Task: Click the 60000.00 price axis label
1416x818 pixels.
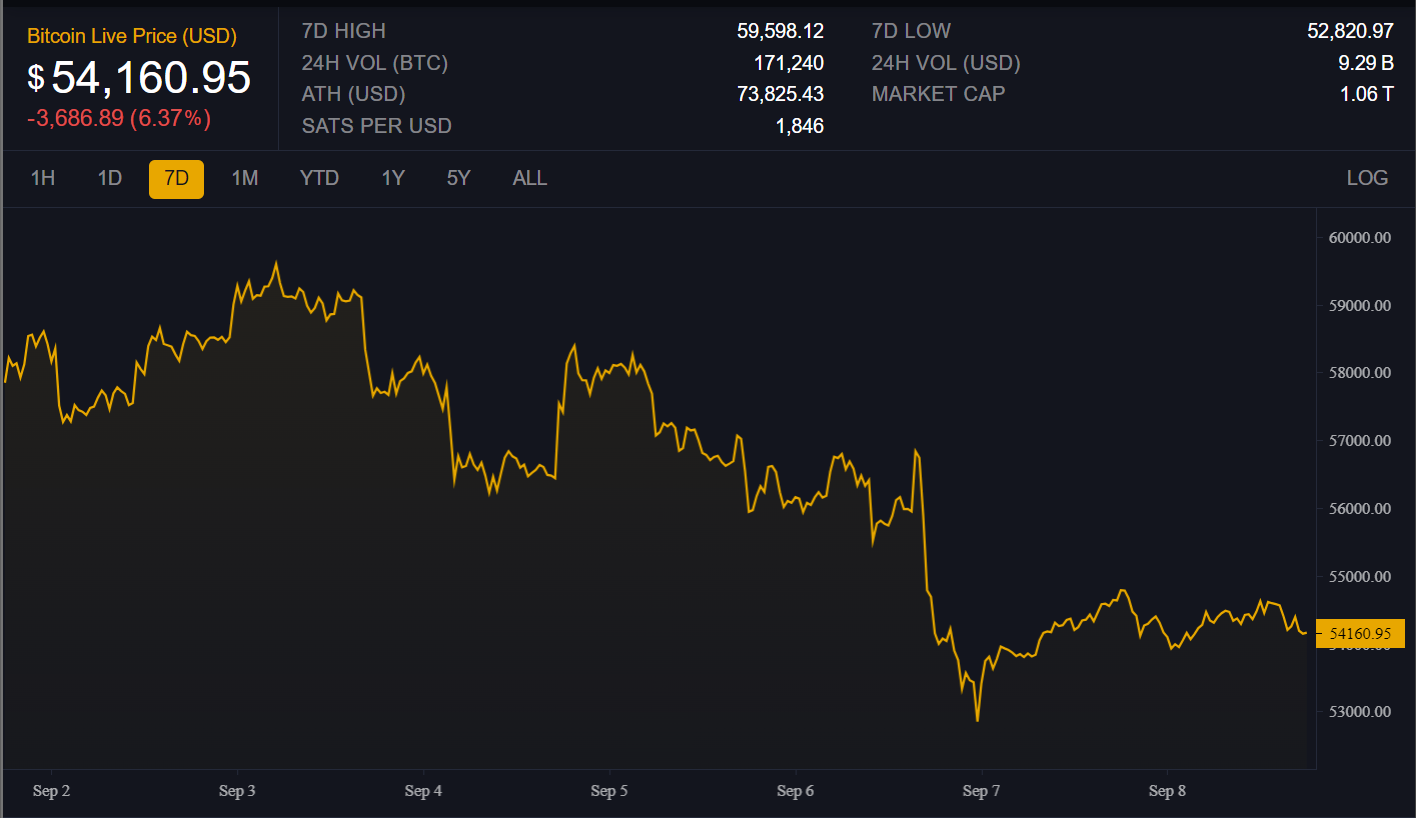Action: (1360, 237)
